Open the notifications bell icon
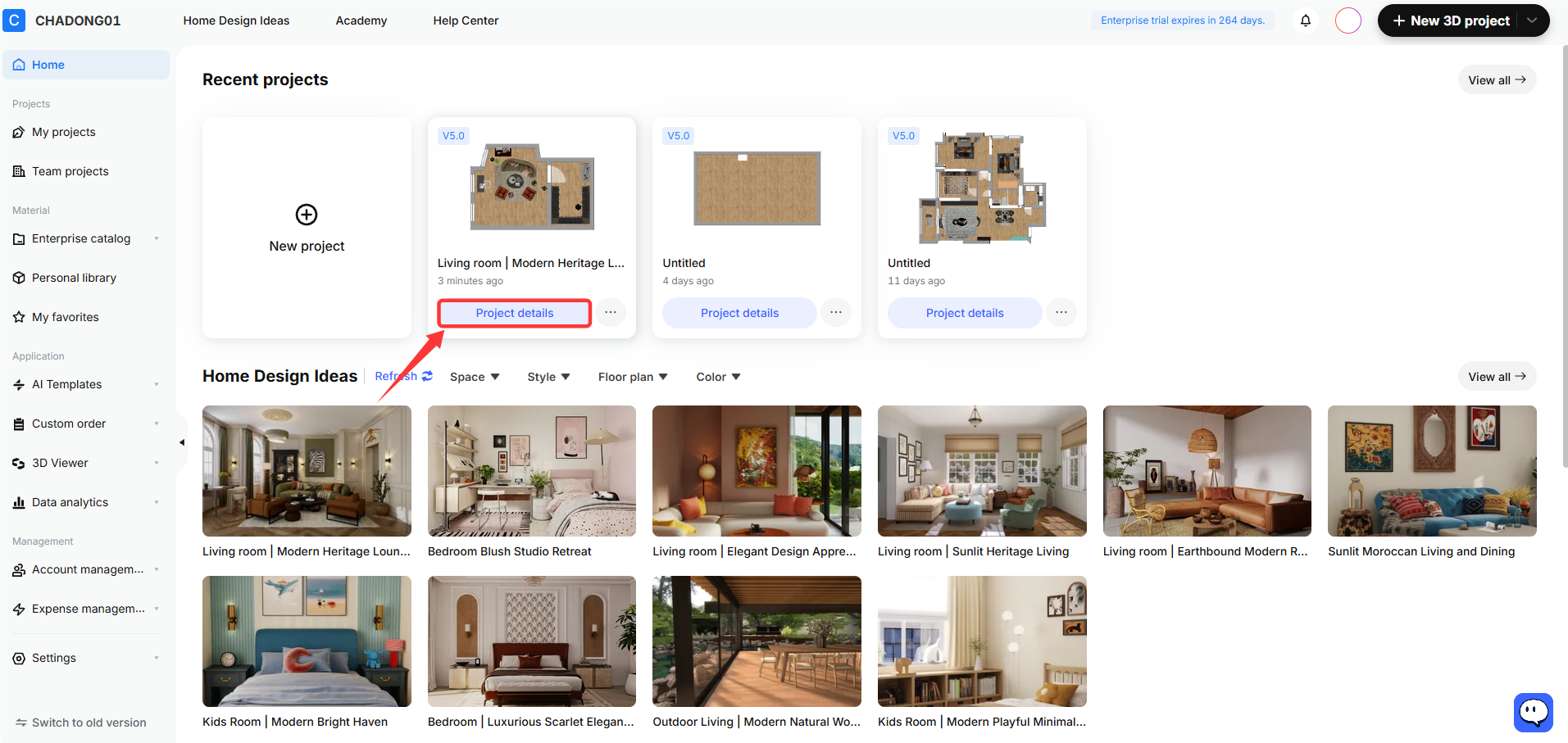1568x743 pixels. [x=1306, y=20]
